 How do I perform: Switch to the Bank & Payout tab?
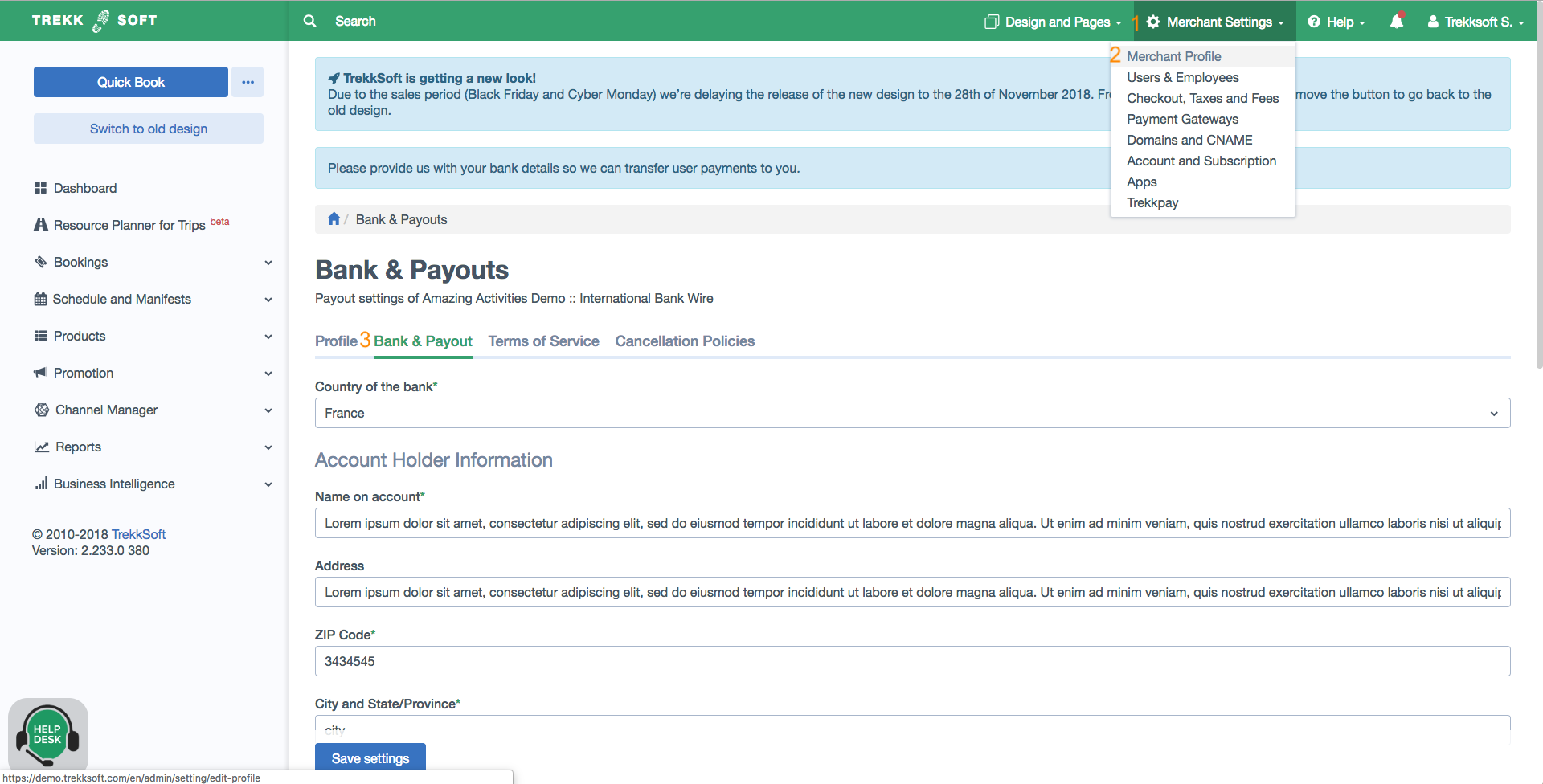point(423,341)
